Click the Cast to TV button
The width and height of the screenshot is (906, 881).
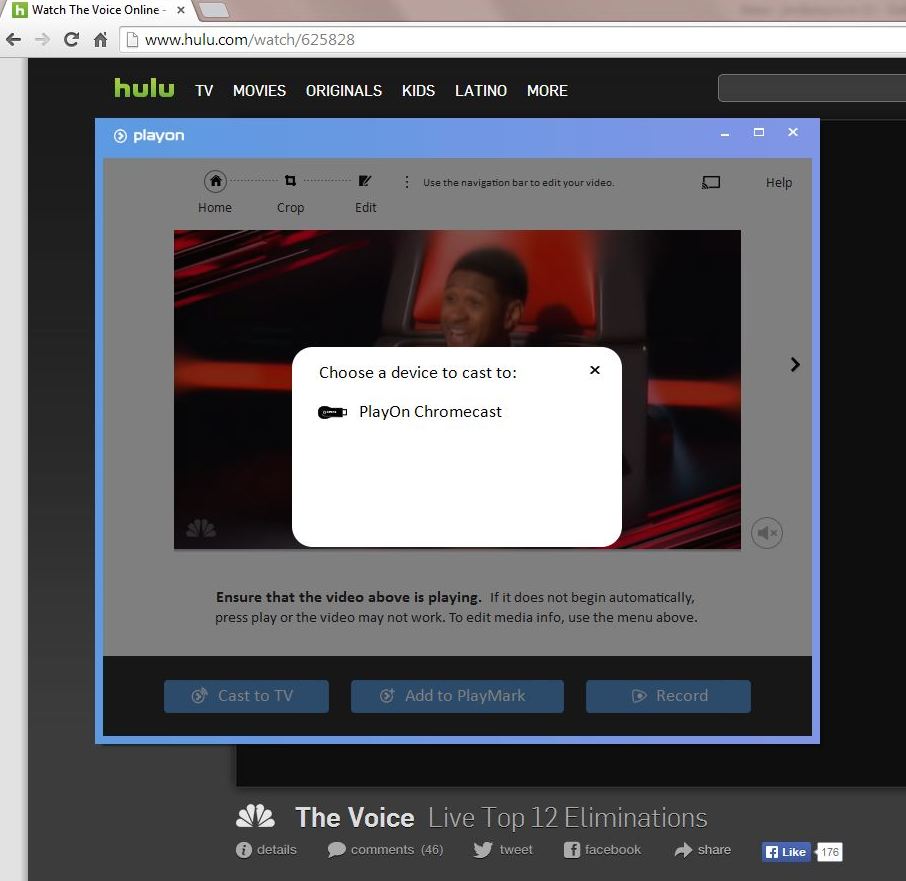[246, 696]
